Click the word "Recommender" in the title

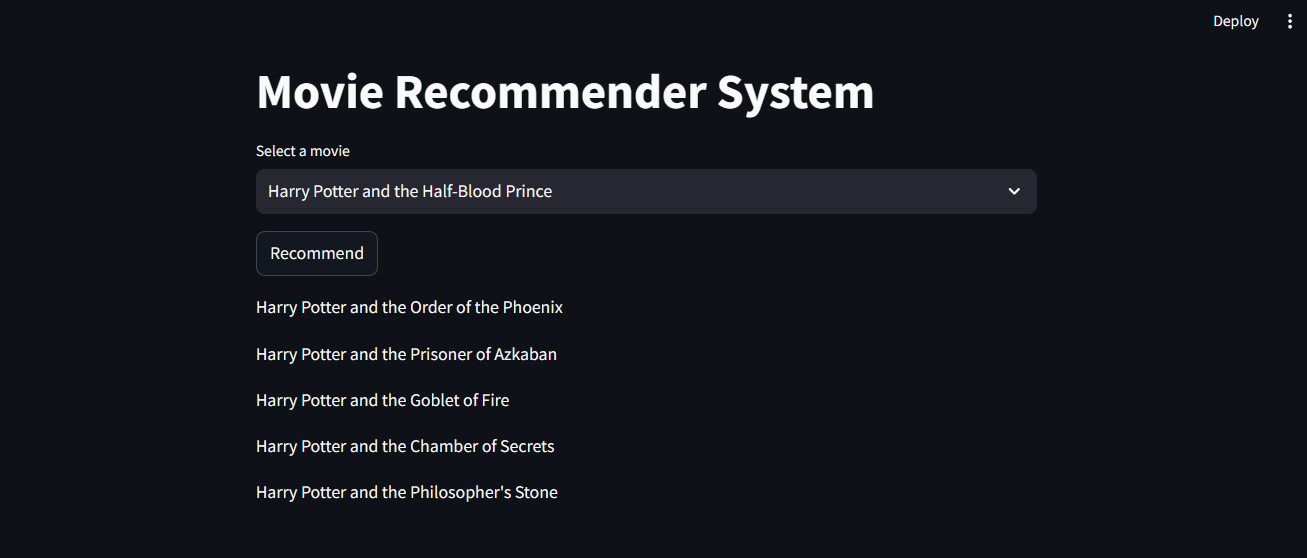click(550, 92)
